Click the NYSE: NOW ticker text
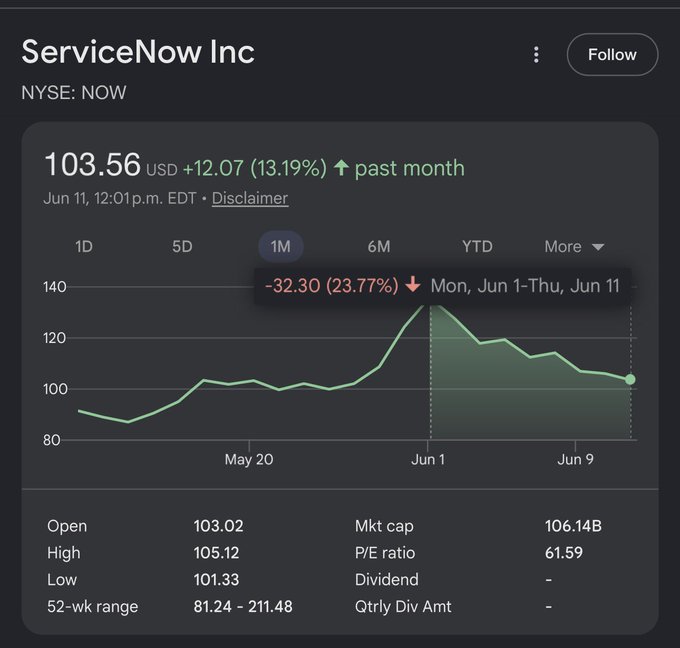This screenshot has width=680, height=648. pos(74,92)
